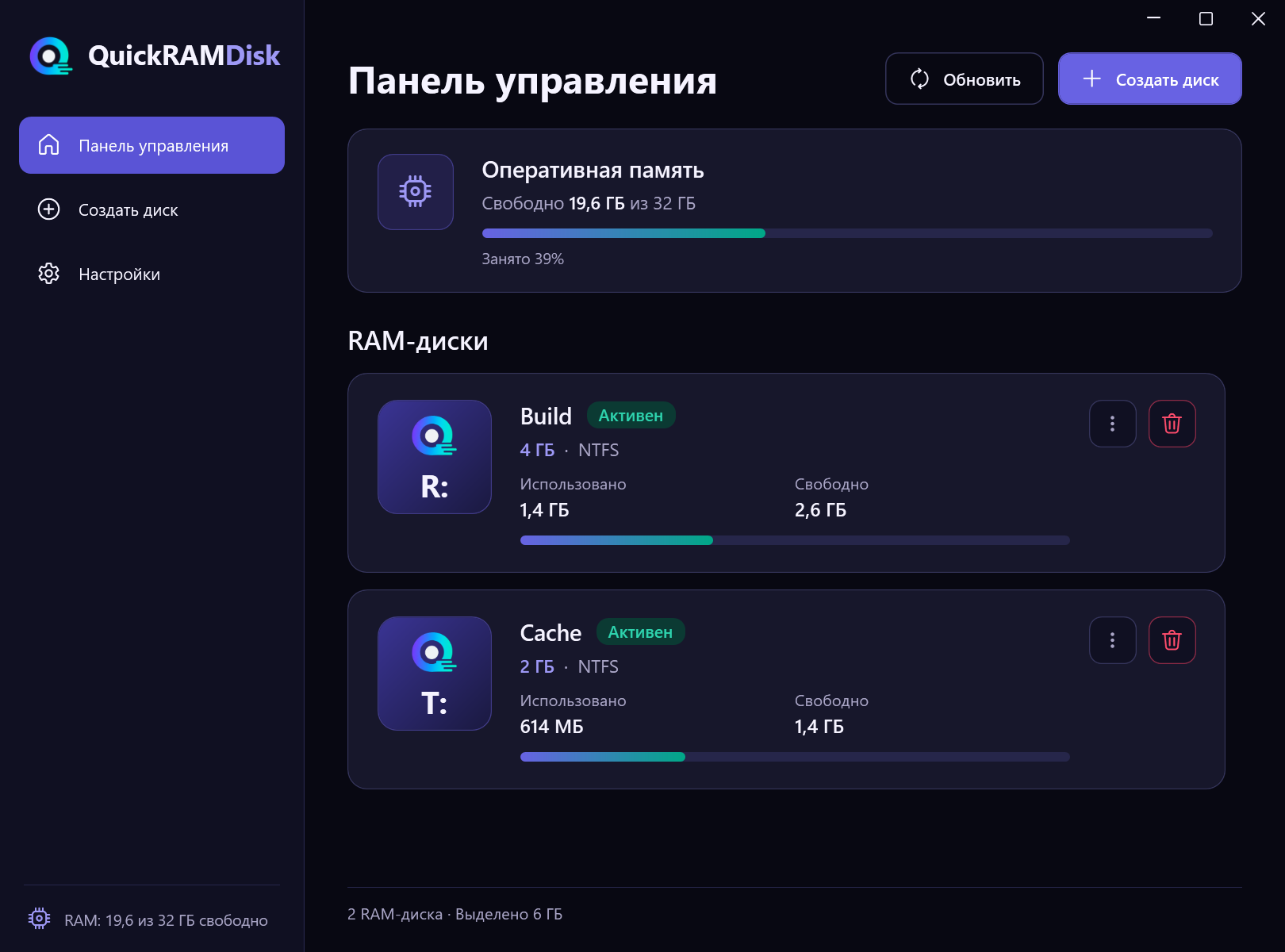
Task: Click the purple Создать диск button
Action: point(1149,79)
